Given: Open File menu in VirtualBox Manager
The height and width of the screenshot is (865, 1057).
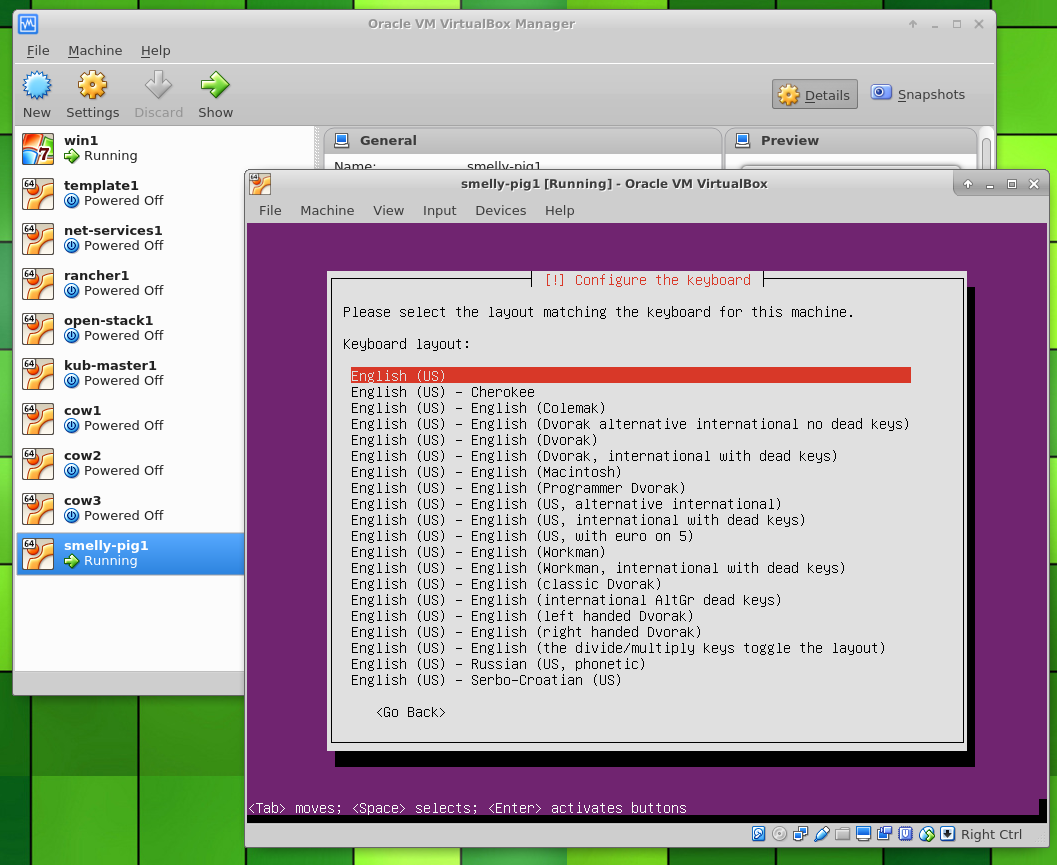Looking at the screenshot, I should coord(38,51).
